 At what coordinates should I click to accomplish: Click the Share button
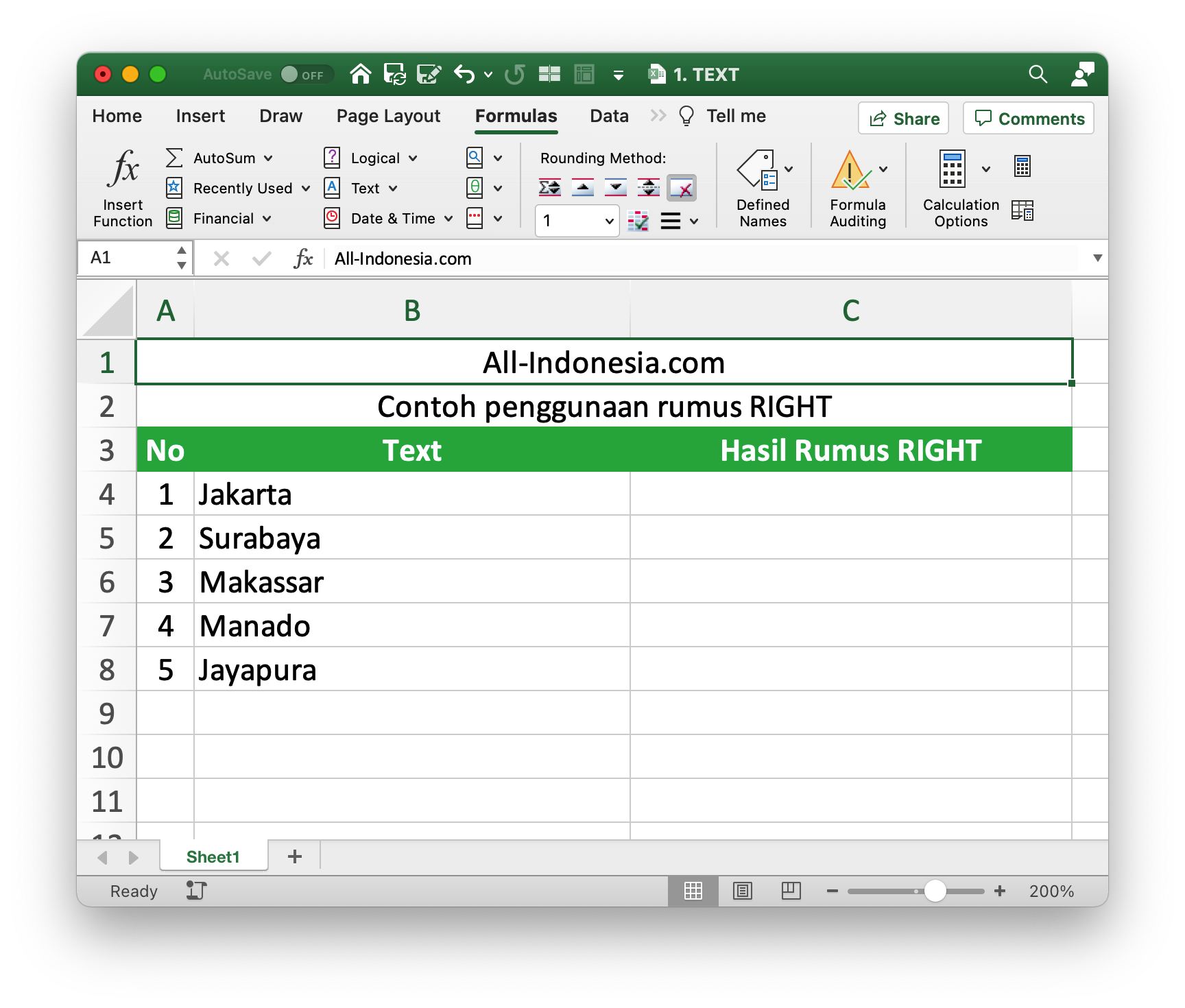pos(904,119)
